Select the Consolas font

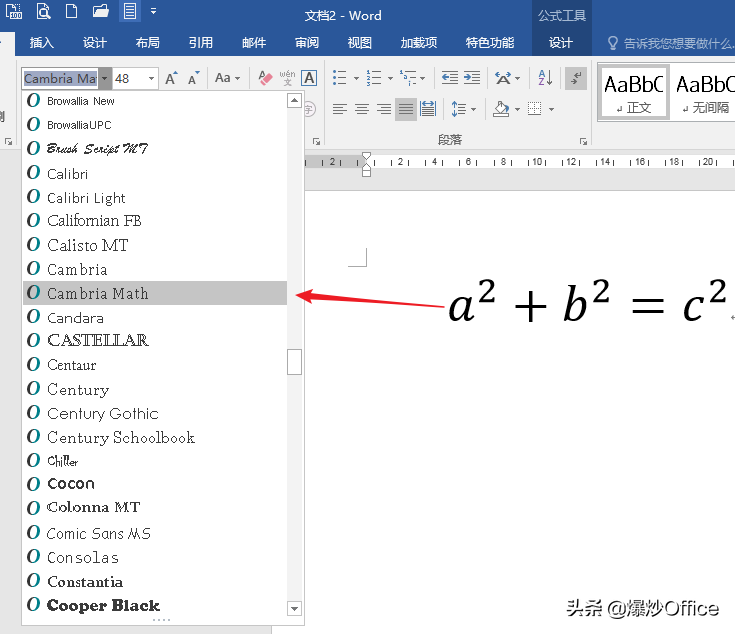[155, 557]
